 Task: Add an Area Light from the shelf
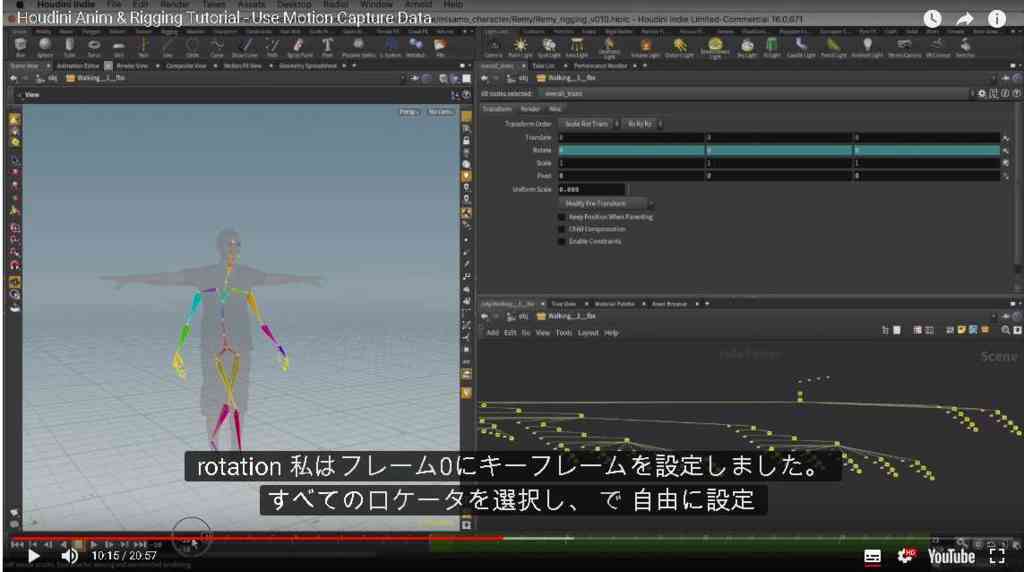[x=577, y=47]
